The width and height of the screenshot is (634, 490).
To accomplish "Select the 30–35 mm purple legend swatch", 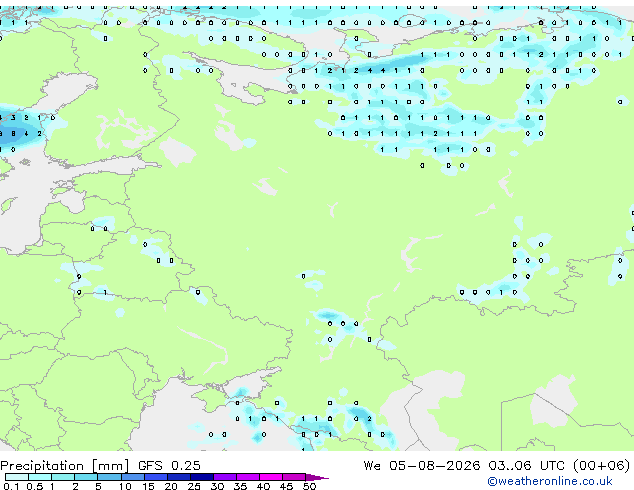I will [225, 477].
